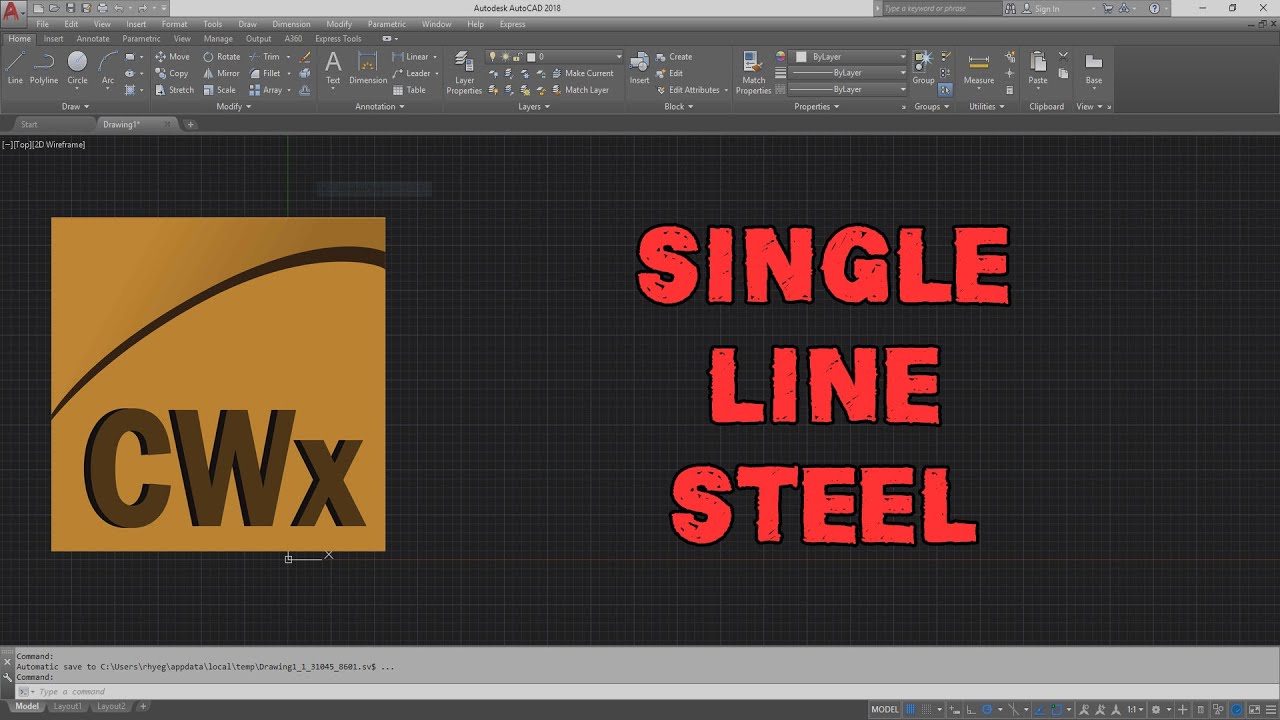The image size is (1280, 720).
Task: Click Create block button
Action: point(674,57)
